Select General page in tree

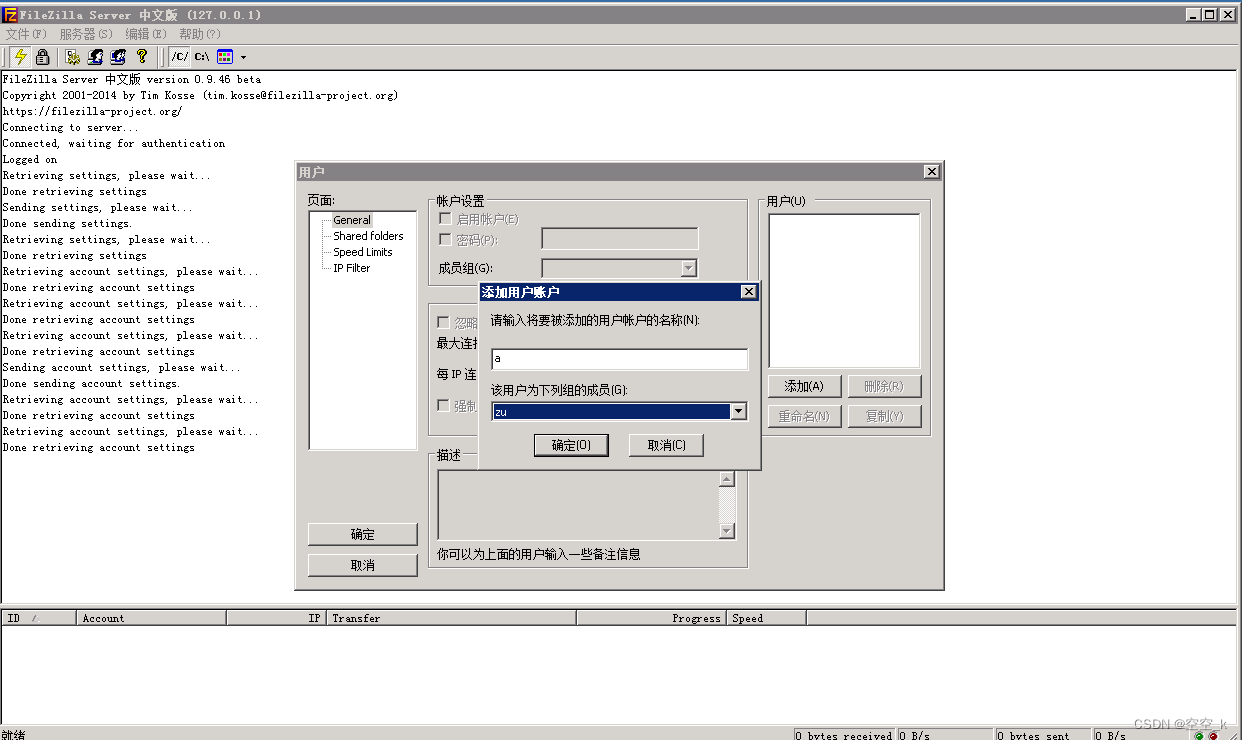[x=352, y=220]
